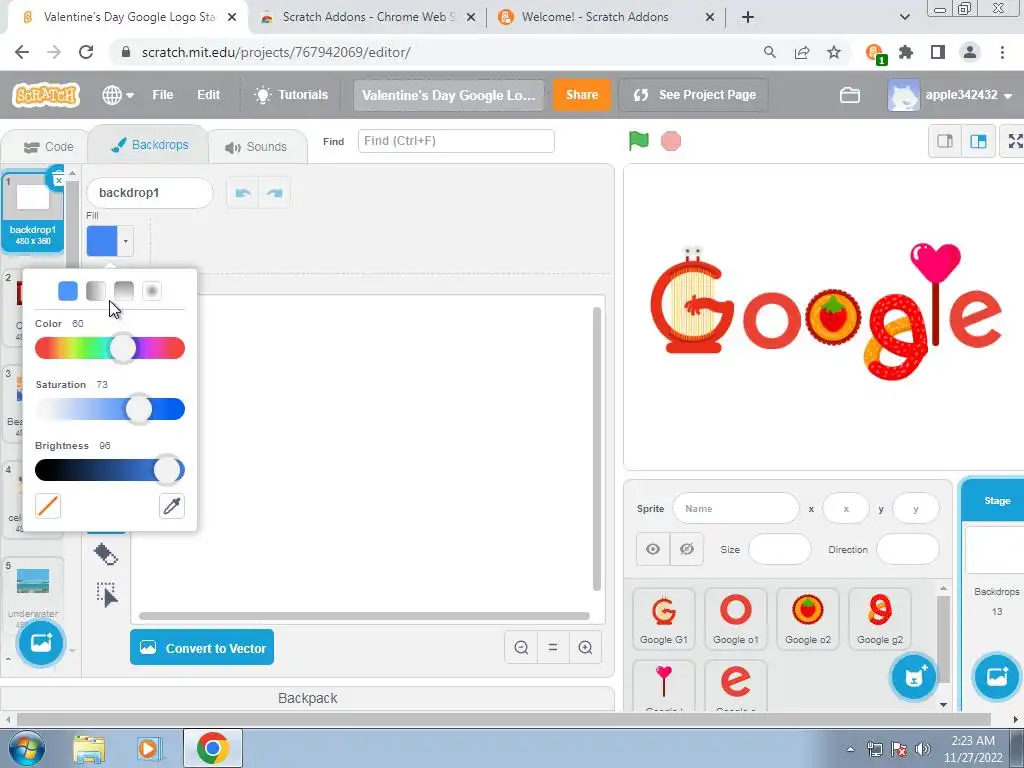
Task: Show sprite with the eye icon
Action: pyautogui.click(x=652, y=549)
